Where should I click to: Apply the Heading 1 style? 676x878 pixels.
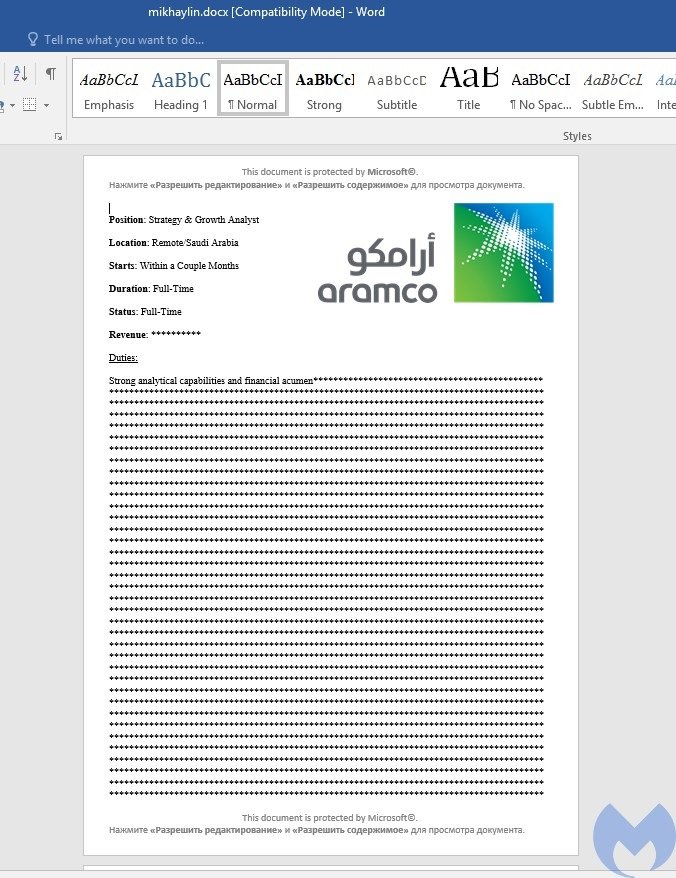coord(181,89)
